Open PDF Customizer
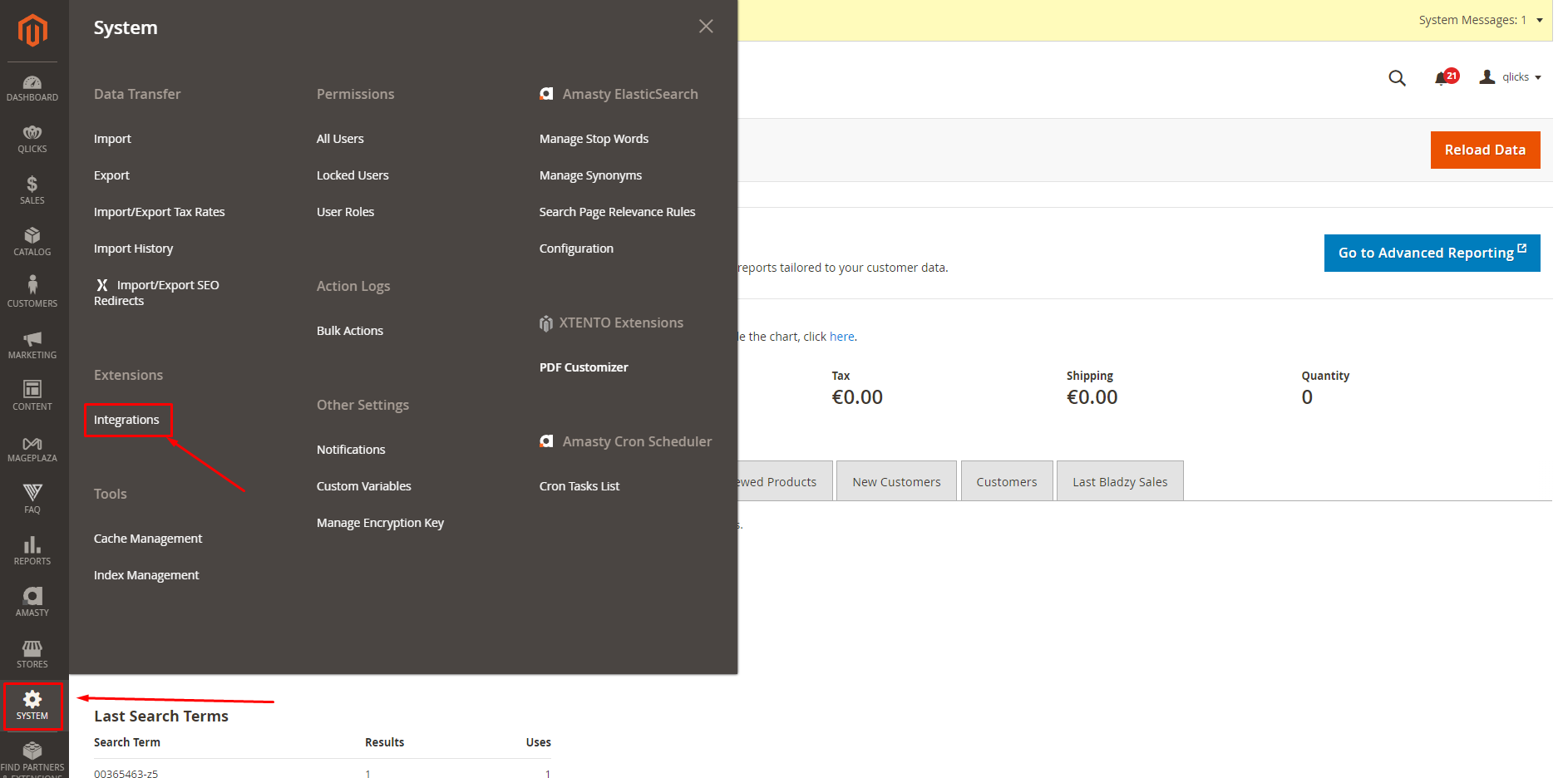Viewport: 1568px width, 778px height. coord(584,367)
